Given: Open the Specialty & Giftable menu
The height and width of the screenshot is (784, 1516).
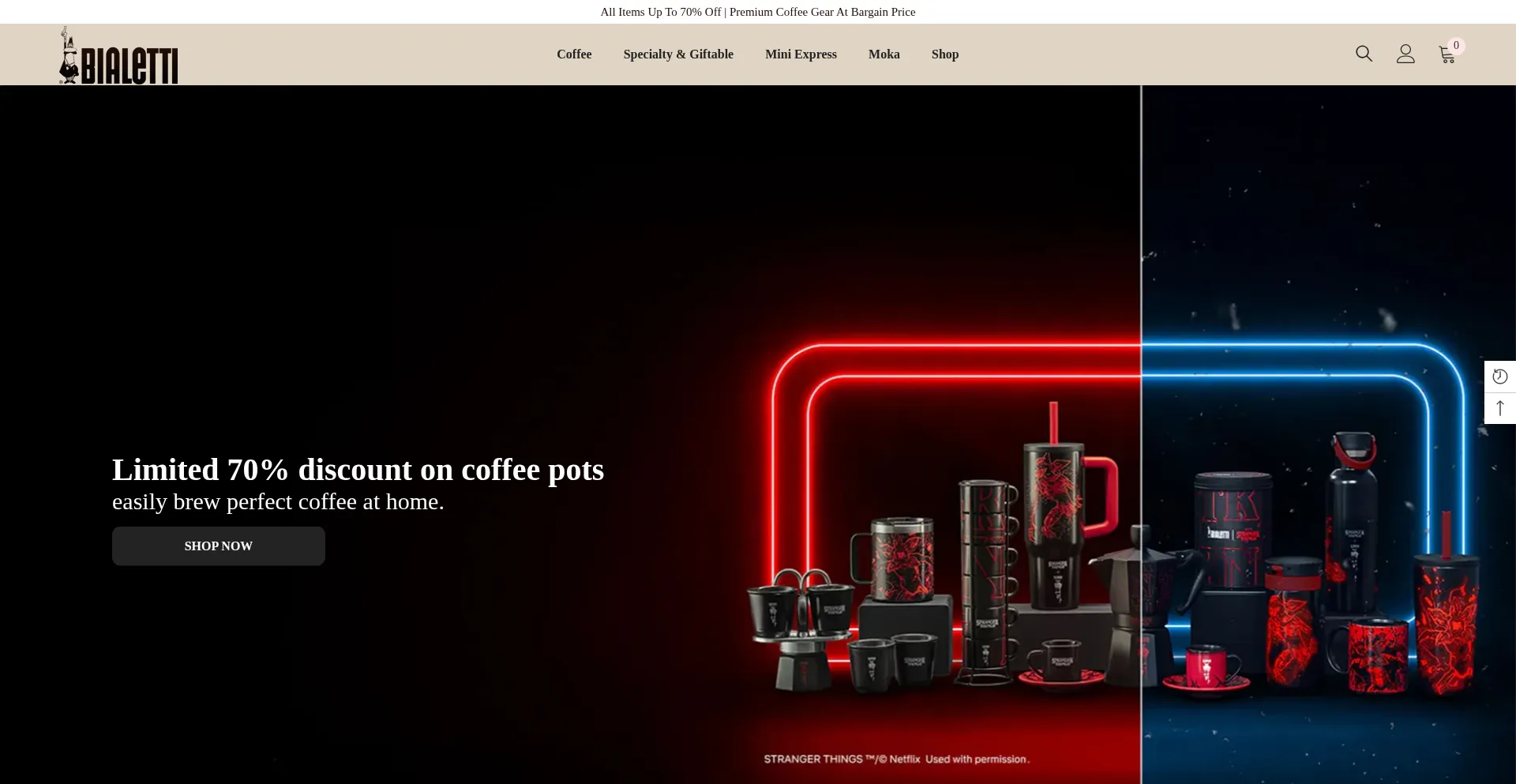Looking at the screenshot, I should point(678,54).
